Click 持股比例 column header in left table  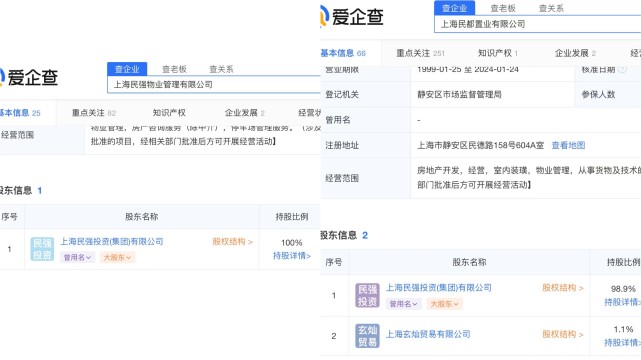click(x=291, y=217)
